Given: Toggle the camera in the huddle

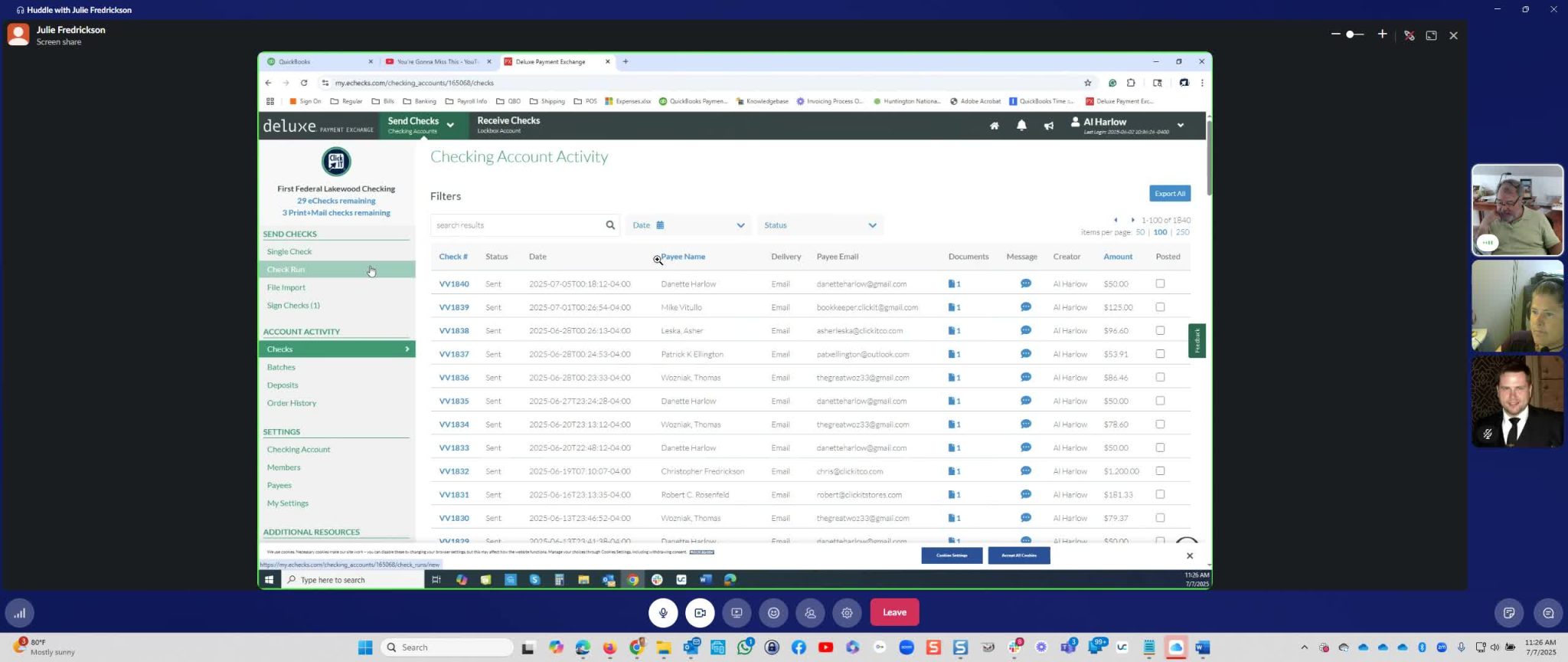Looking at the screenshot, I should (700, 613).
